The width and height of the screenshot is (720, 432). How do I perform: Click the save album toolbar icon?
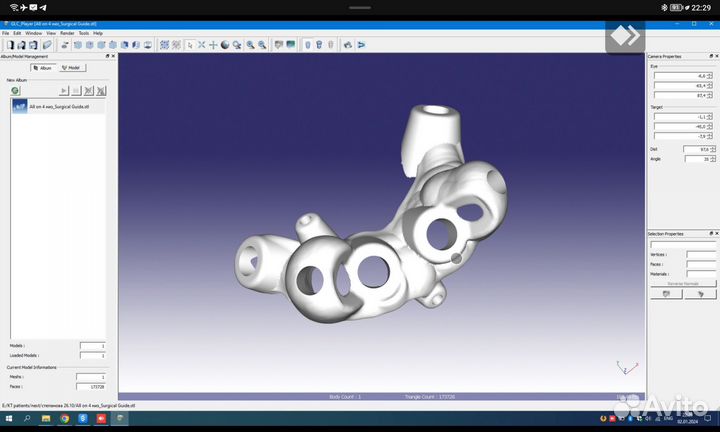32,45
